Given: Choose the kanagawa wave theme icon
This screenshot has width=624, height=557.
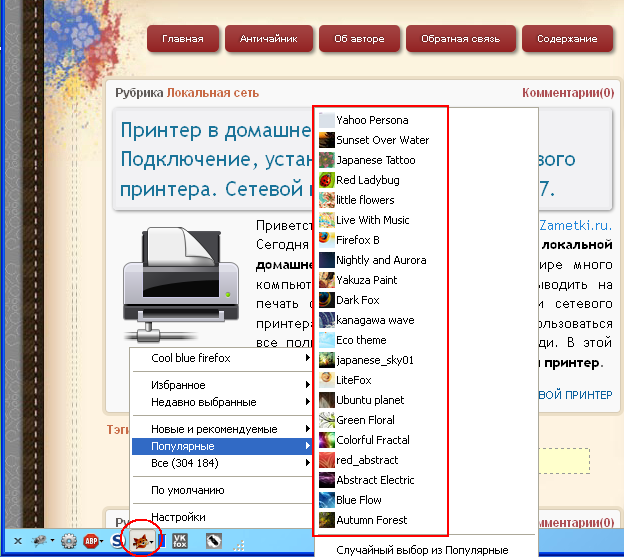Looking at the screenshot, I should pos(326,320).
